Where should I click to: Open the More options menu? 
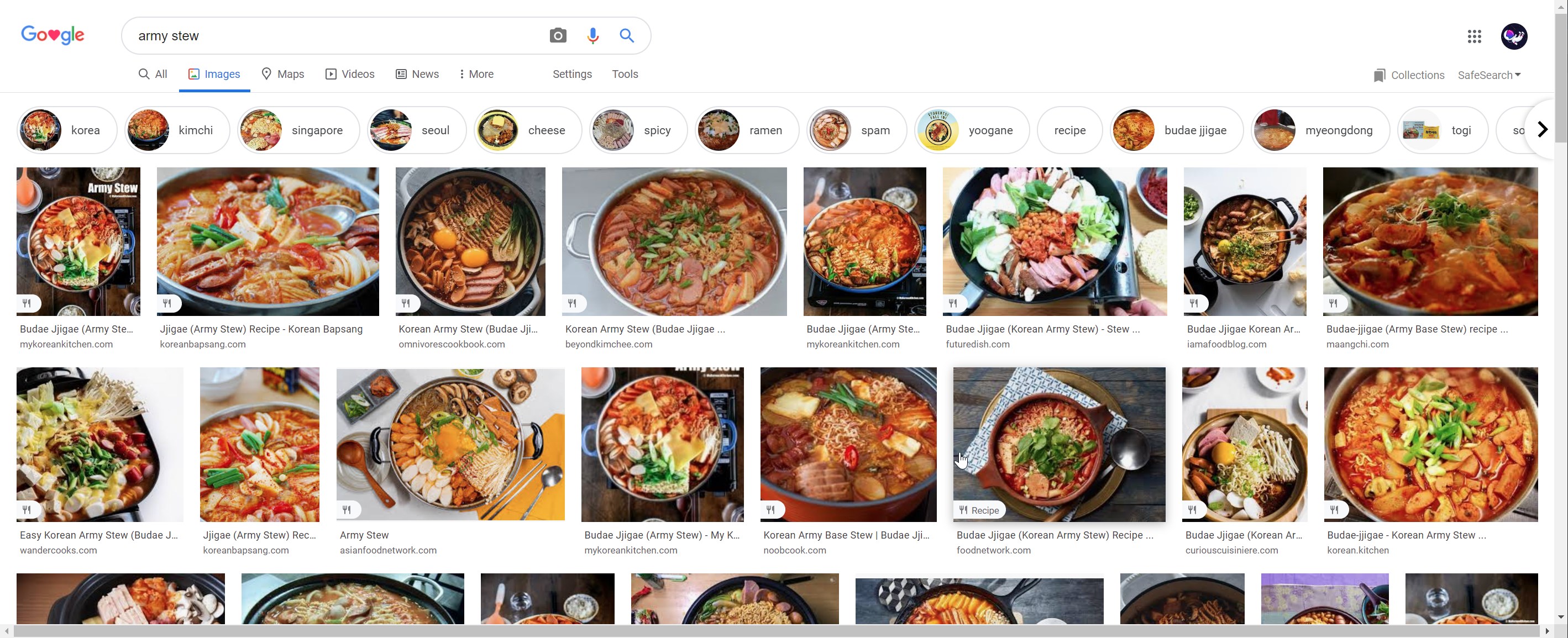tap(476, 74)
